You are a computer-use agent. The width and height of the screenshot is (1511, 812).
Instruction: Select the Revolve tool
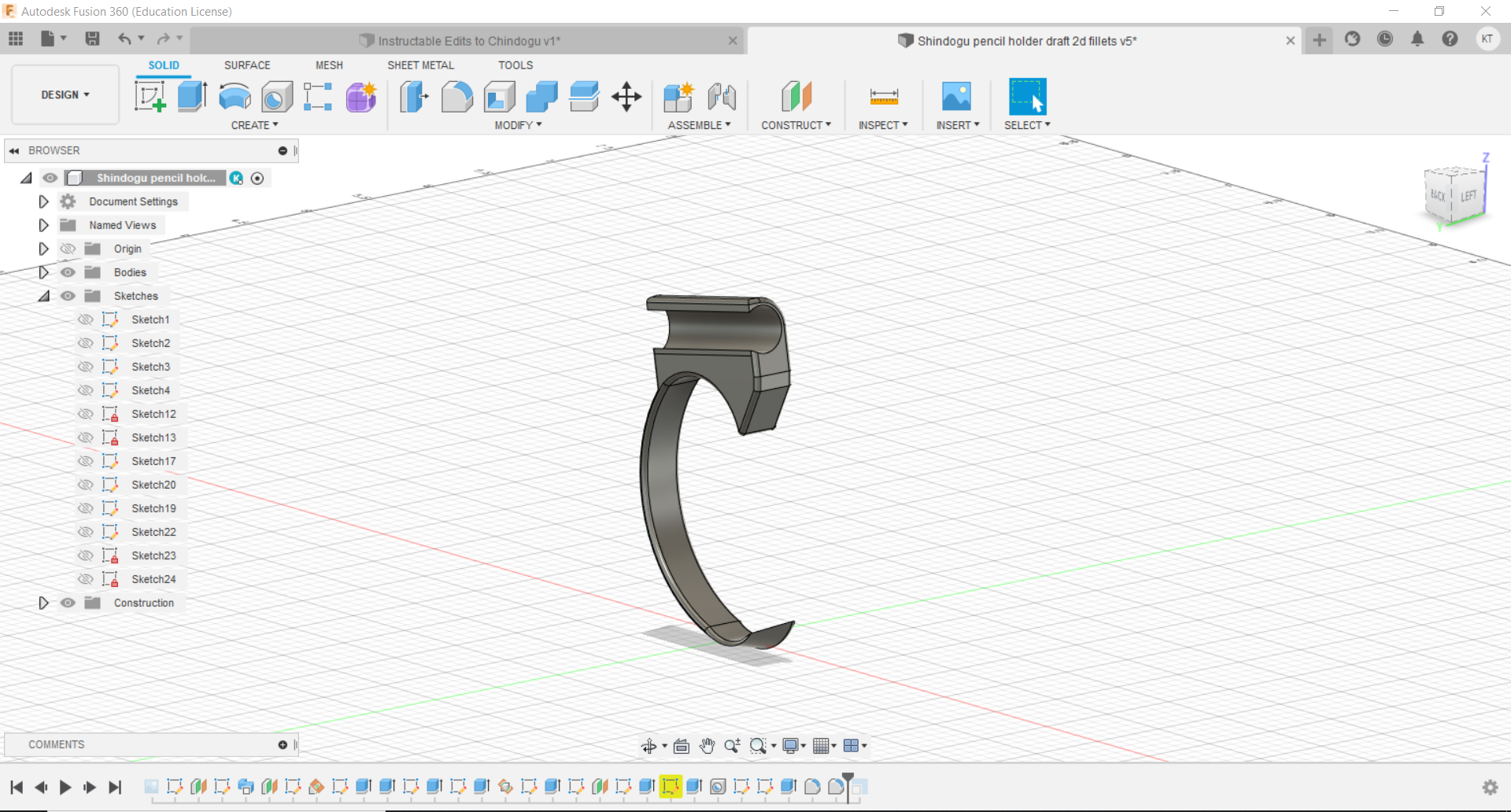click(x=235, y=97)
